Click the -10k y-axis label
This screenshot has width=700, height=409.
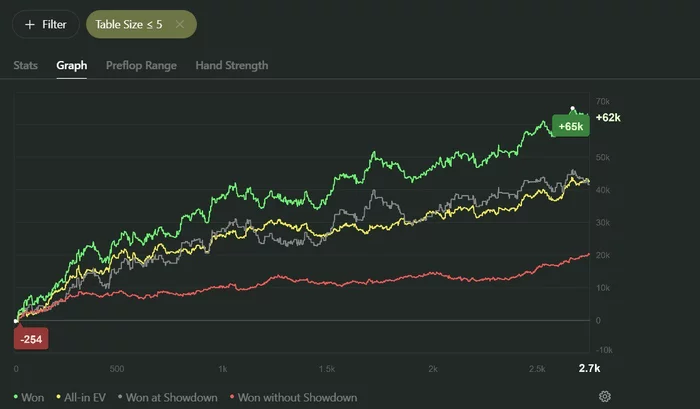(604, 351)
